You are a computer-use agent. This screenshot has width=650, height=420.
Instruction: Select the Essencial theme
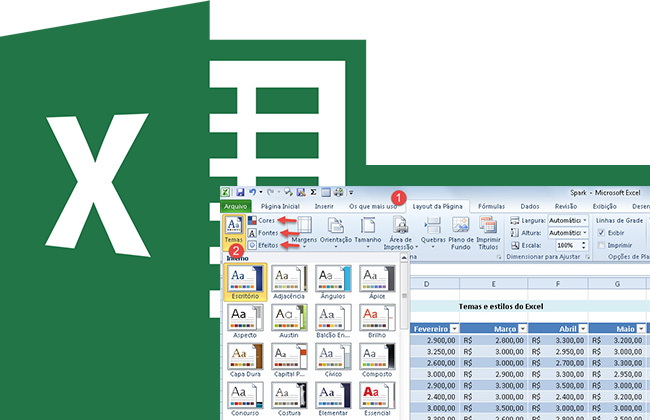pos(377,399)
